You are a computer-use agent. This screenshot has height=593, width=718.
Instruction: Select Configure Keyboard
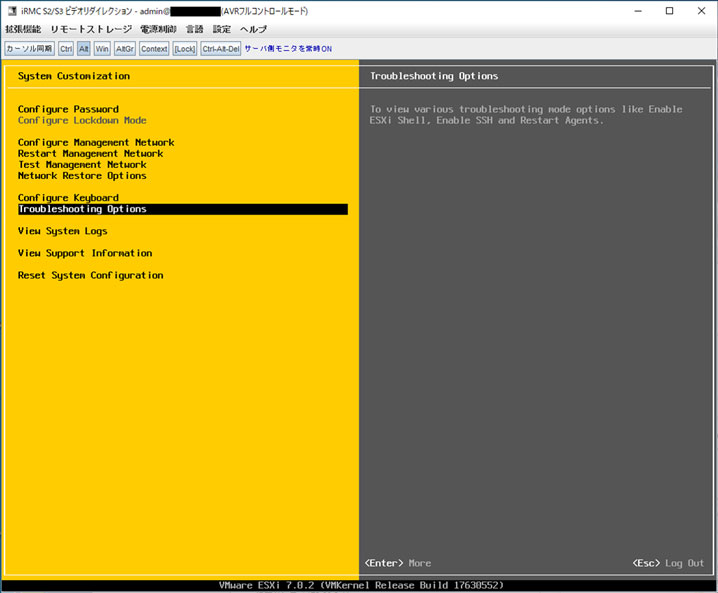[68, 198]
